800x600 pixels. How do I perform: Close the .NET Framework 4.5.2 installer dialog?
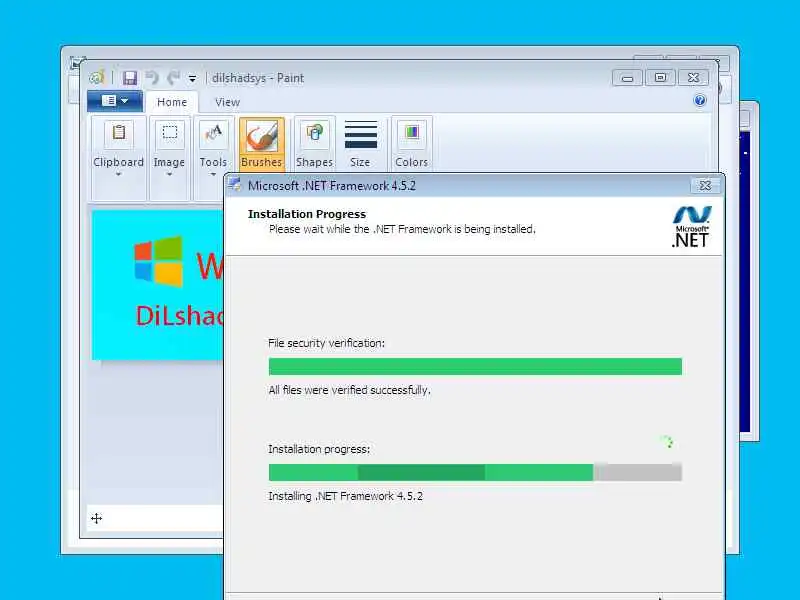(705, 185)
